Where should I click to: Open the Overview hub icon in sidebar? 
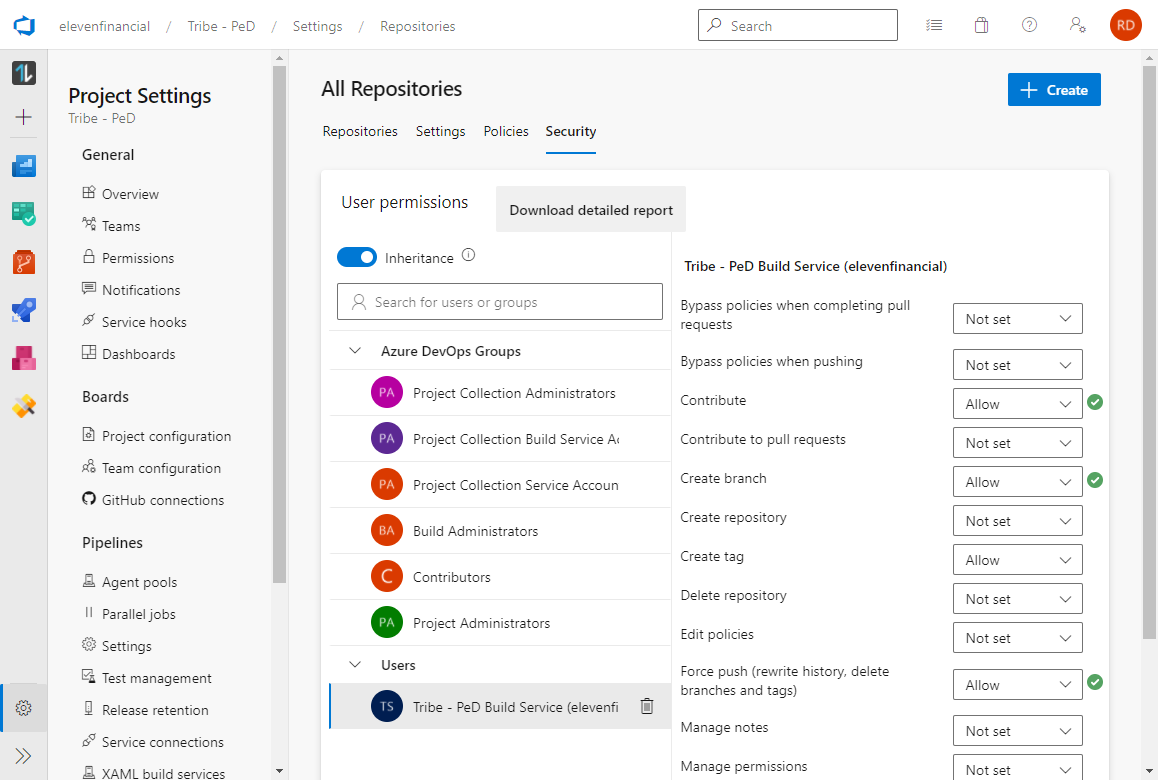[x=24, y=165]
